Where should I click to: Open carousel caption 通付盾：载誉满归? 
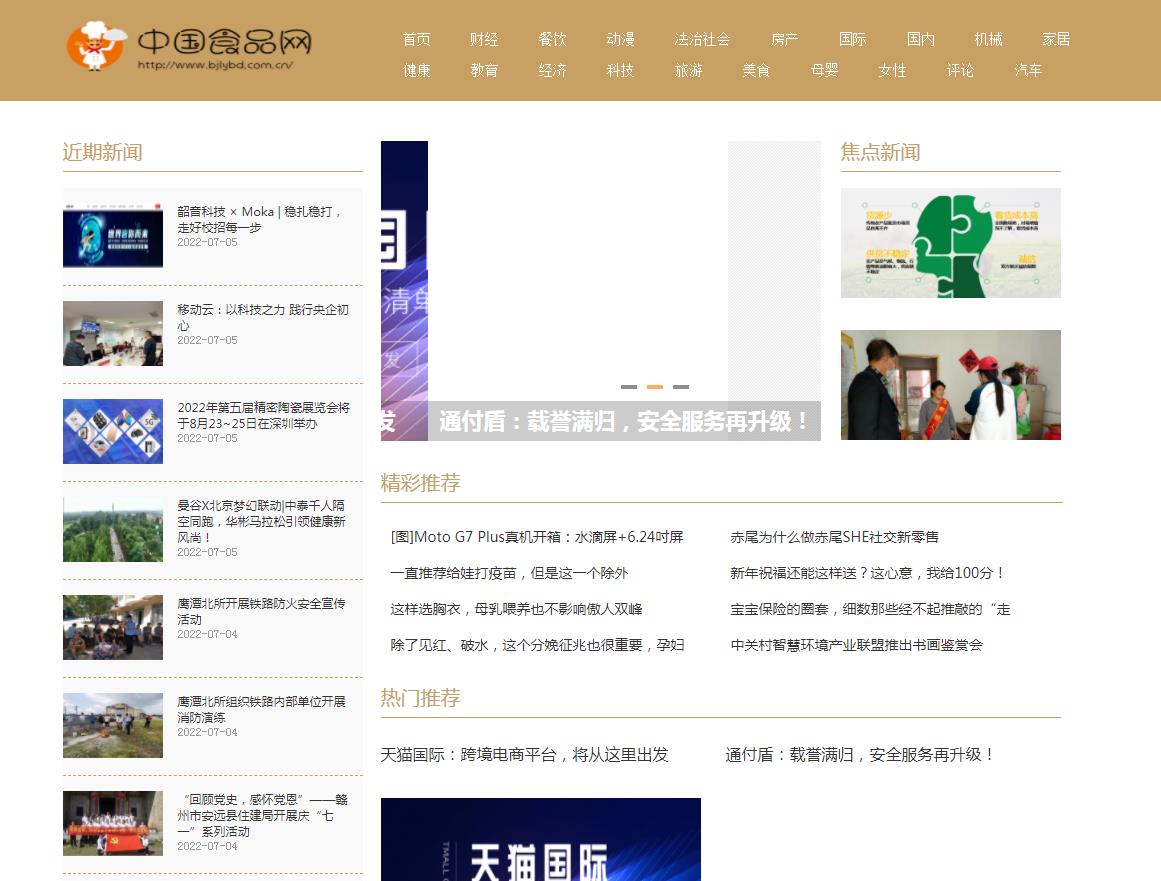pos(623,421)
